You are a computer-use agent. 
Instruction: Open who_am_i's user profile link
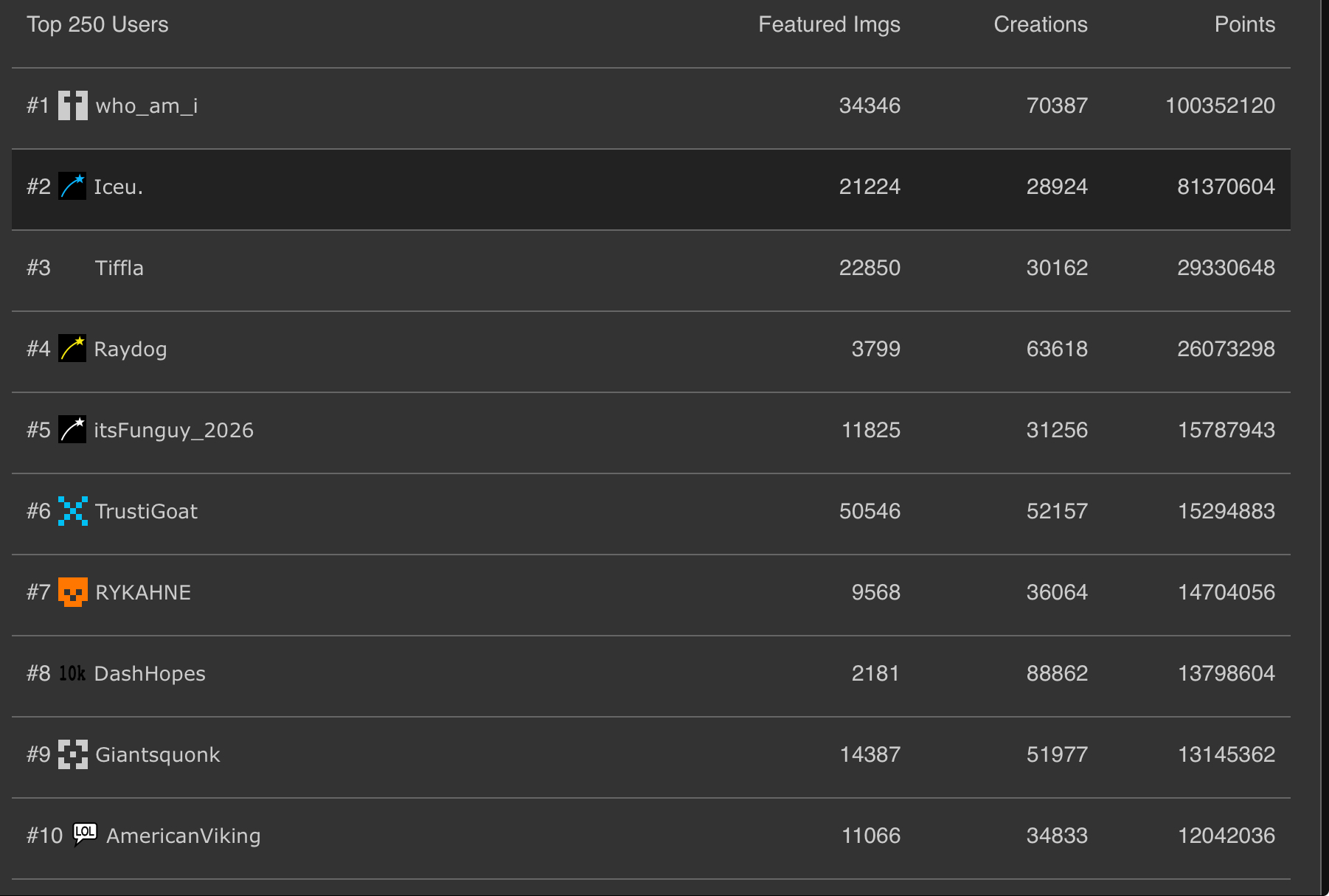point(146,106)
